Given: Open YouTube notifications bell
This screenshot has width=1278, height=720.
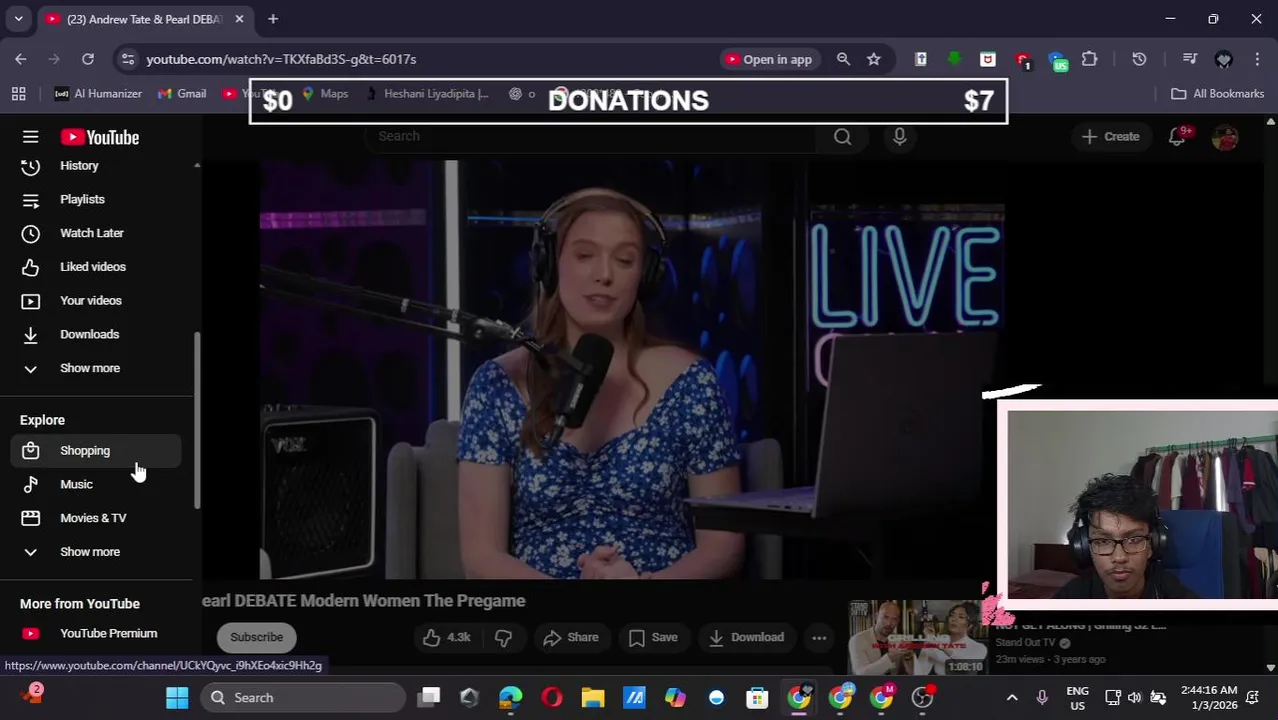Looking at the screenshot, I should pyautogui.click(x=1177, y=137).
